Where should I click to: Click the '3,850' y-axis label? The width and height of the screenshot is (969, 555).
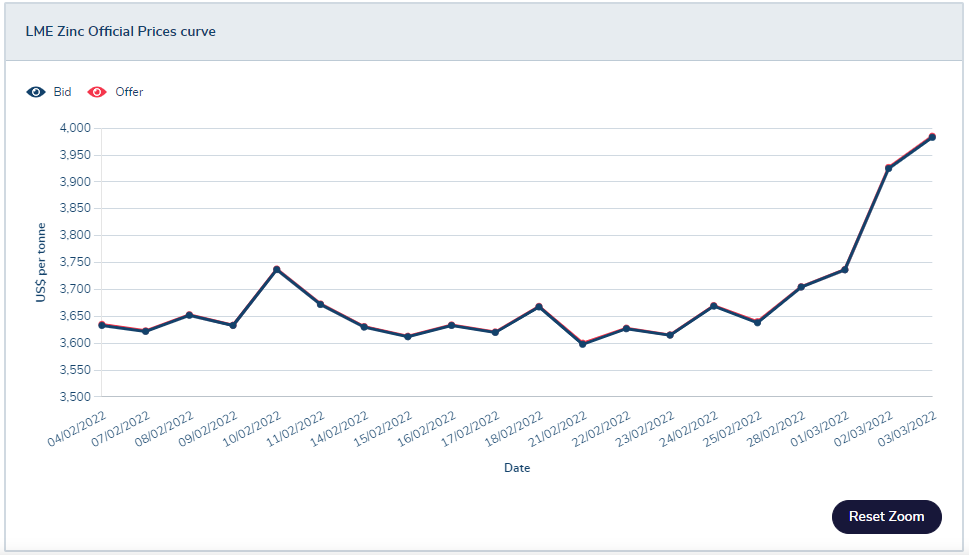coord(75,208)
